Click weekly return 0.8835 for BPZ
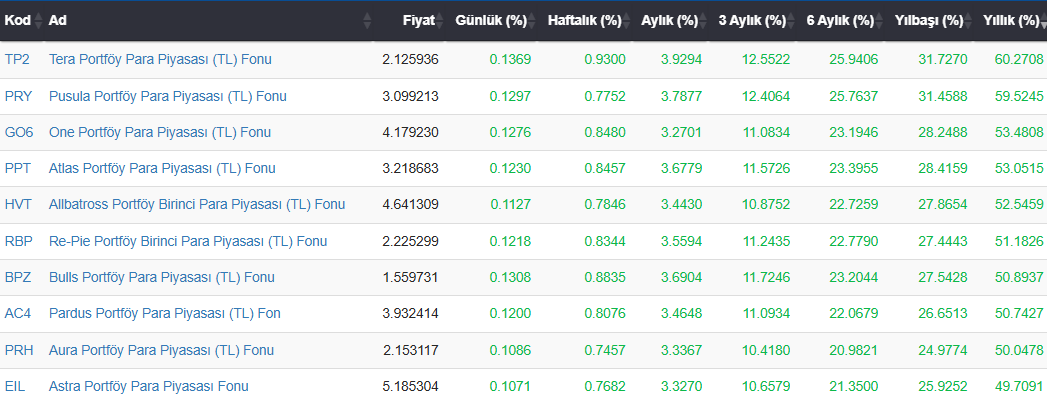This screenshot has height=402, width=1047. click(x=605, y=277)
